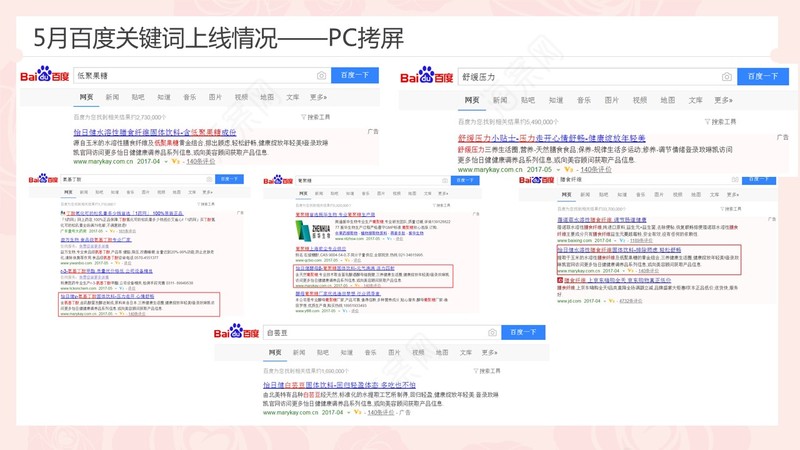Click red JD icon in 膳食纤维 results
This screenshot has height=450, width=800.
(560, 280)
